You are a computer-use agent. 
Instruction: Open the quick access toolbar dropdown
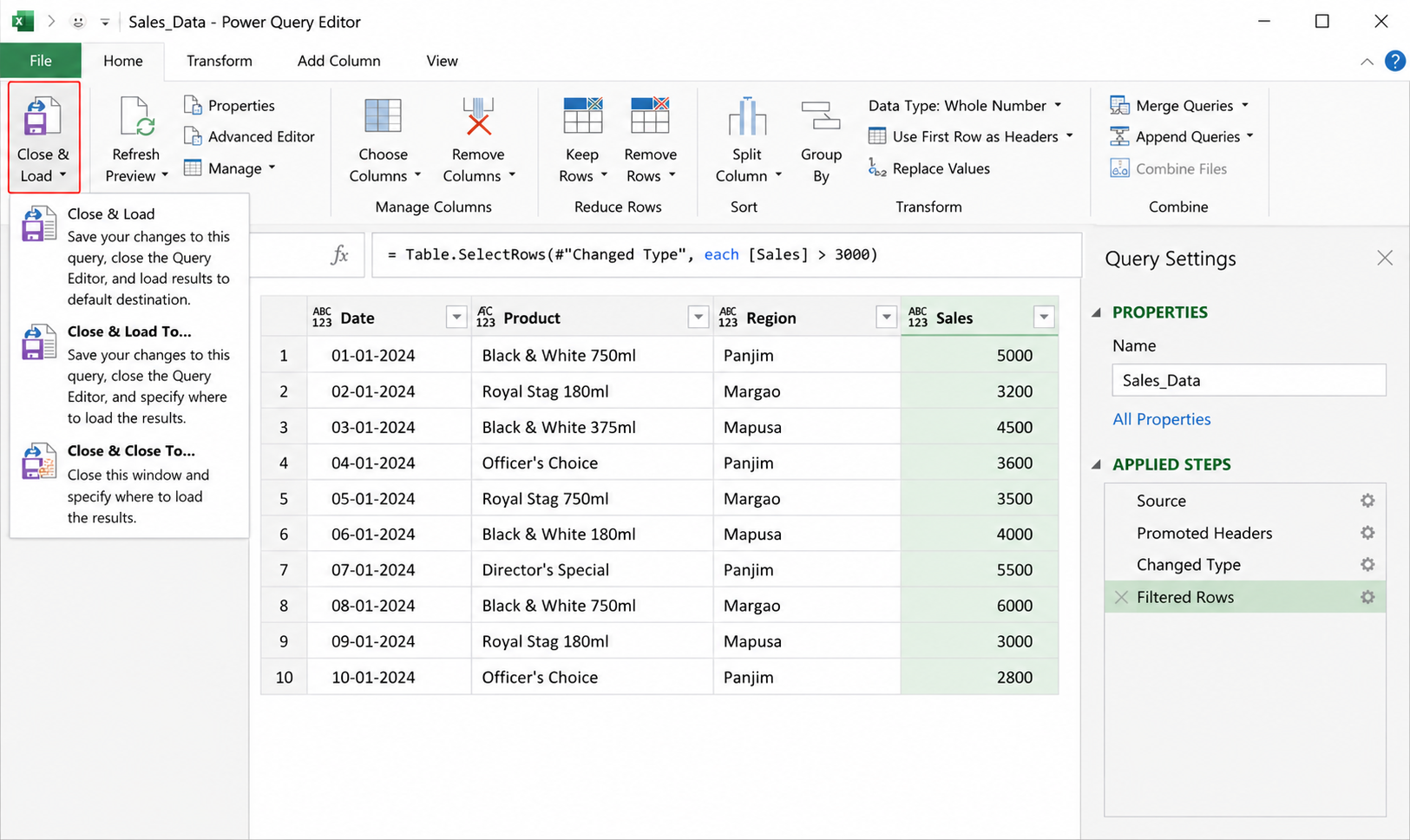105,22
